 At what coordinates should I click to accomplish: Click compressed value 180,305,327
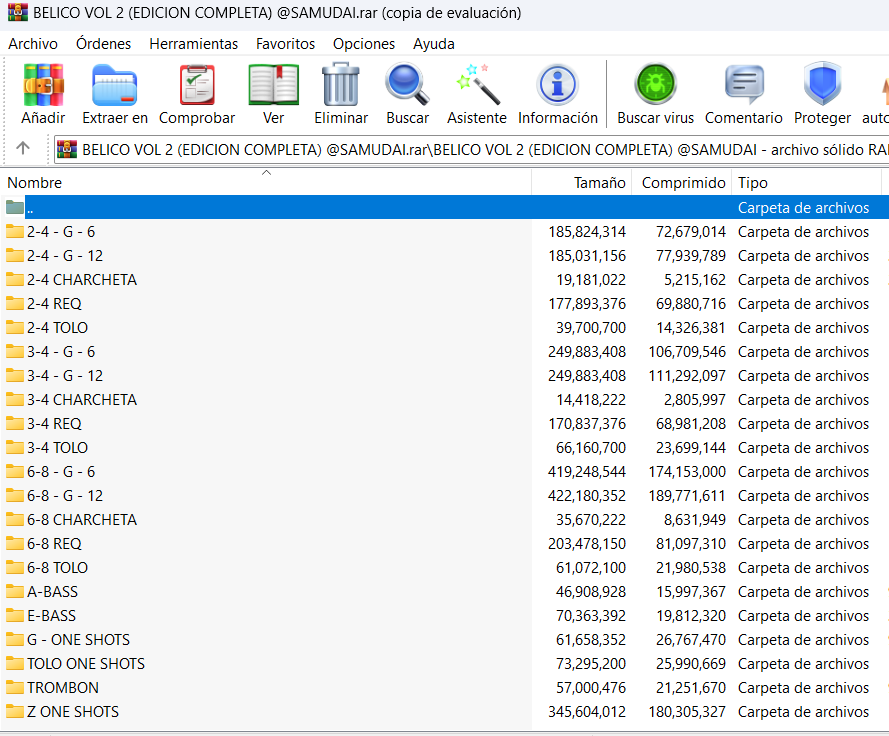(x=687, y=711)
